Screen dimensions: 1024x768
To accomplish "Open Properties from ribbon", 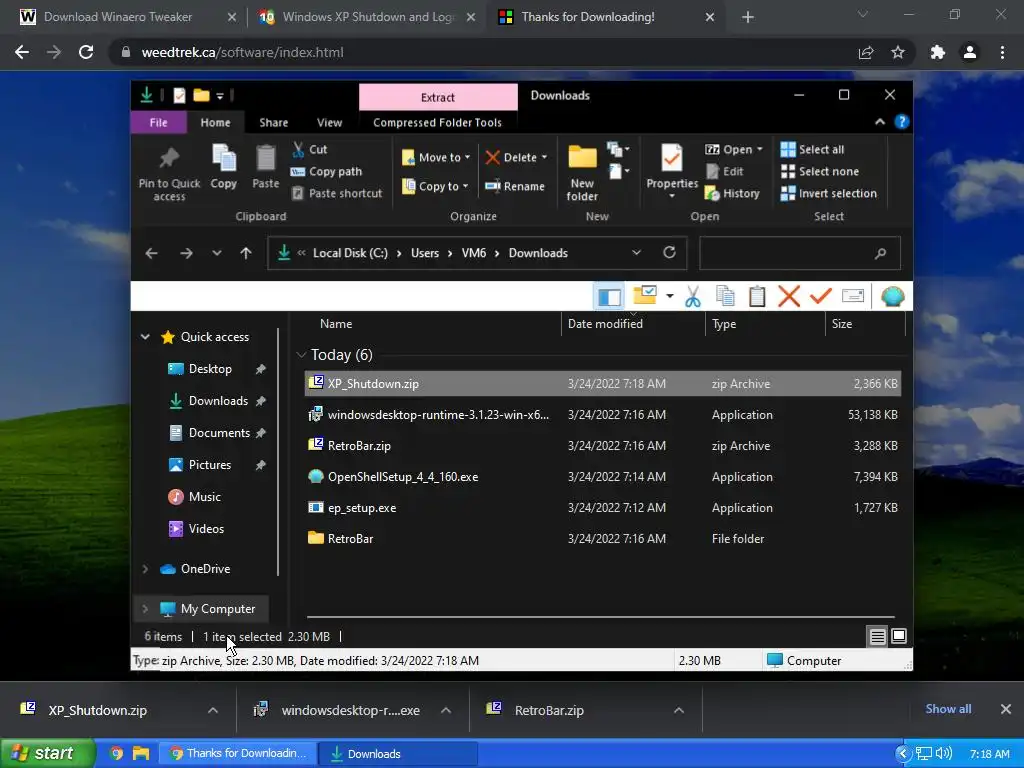I will 672,171.
